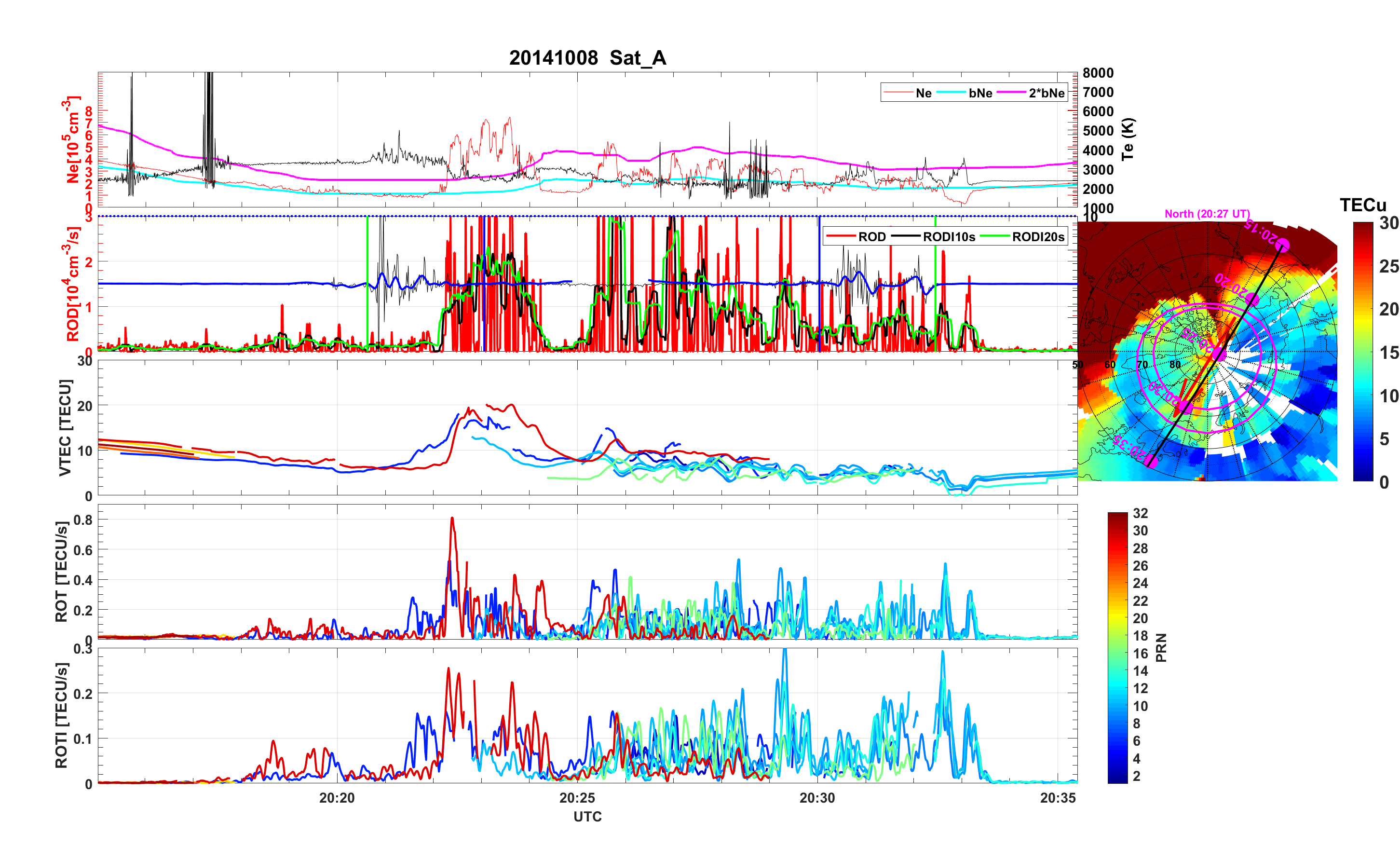Click the TECu colorbar at value 30

tap(1362, 224)
